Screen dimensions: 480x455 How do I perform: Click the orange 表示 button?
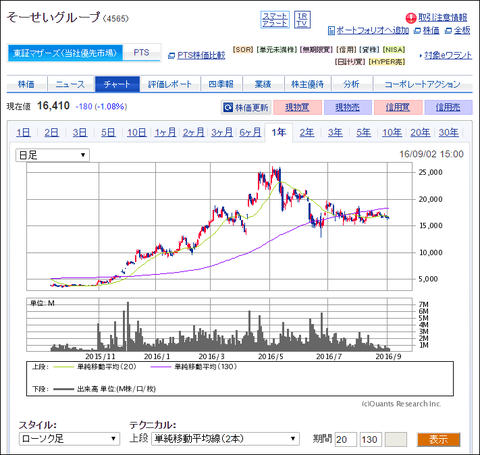(438, 439)
